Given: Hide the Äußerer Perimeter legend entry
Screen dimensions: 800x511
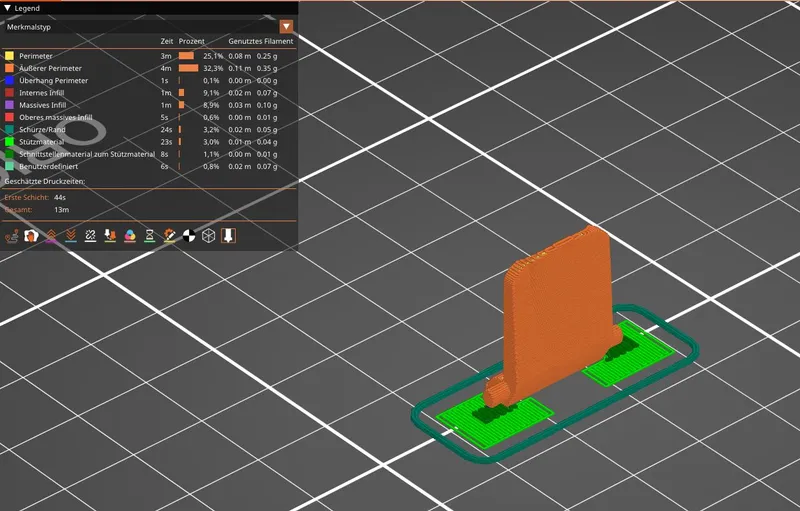Looking at the screenshot, I should 48,68.
